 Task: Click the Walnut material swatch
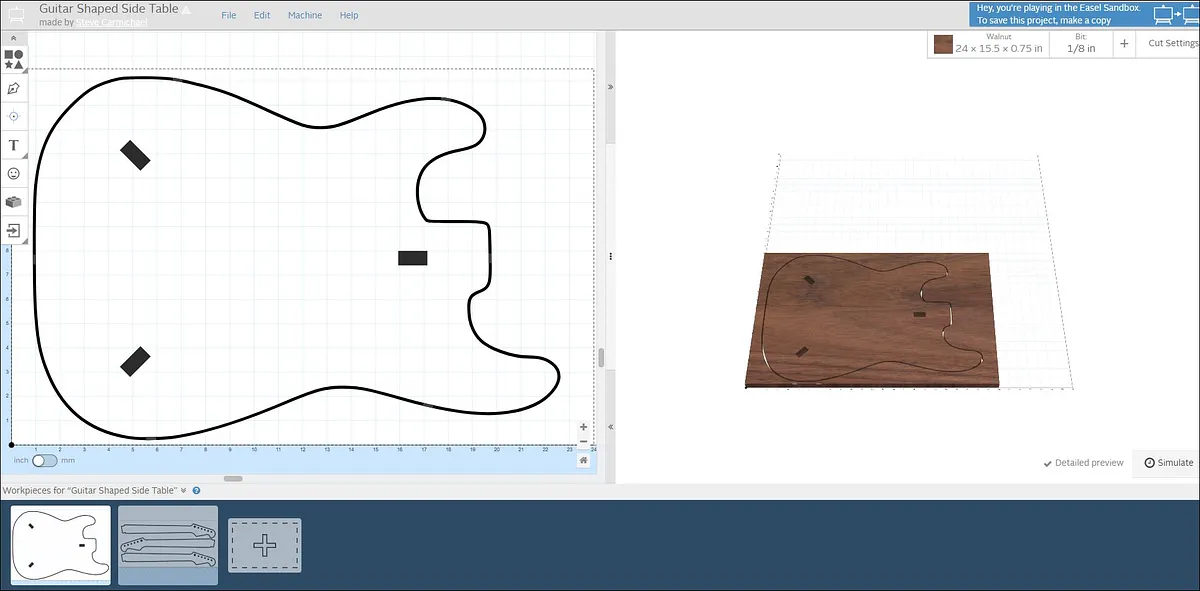(943, 44)
